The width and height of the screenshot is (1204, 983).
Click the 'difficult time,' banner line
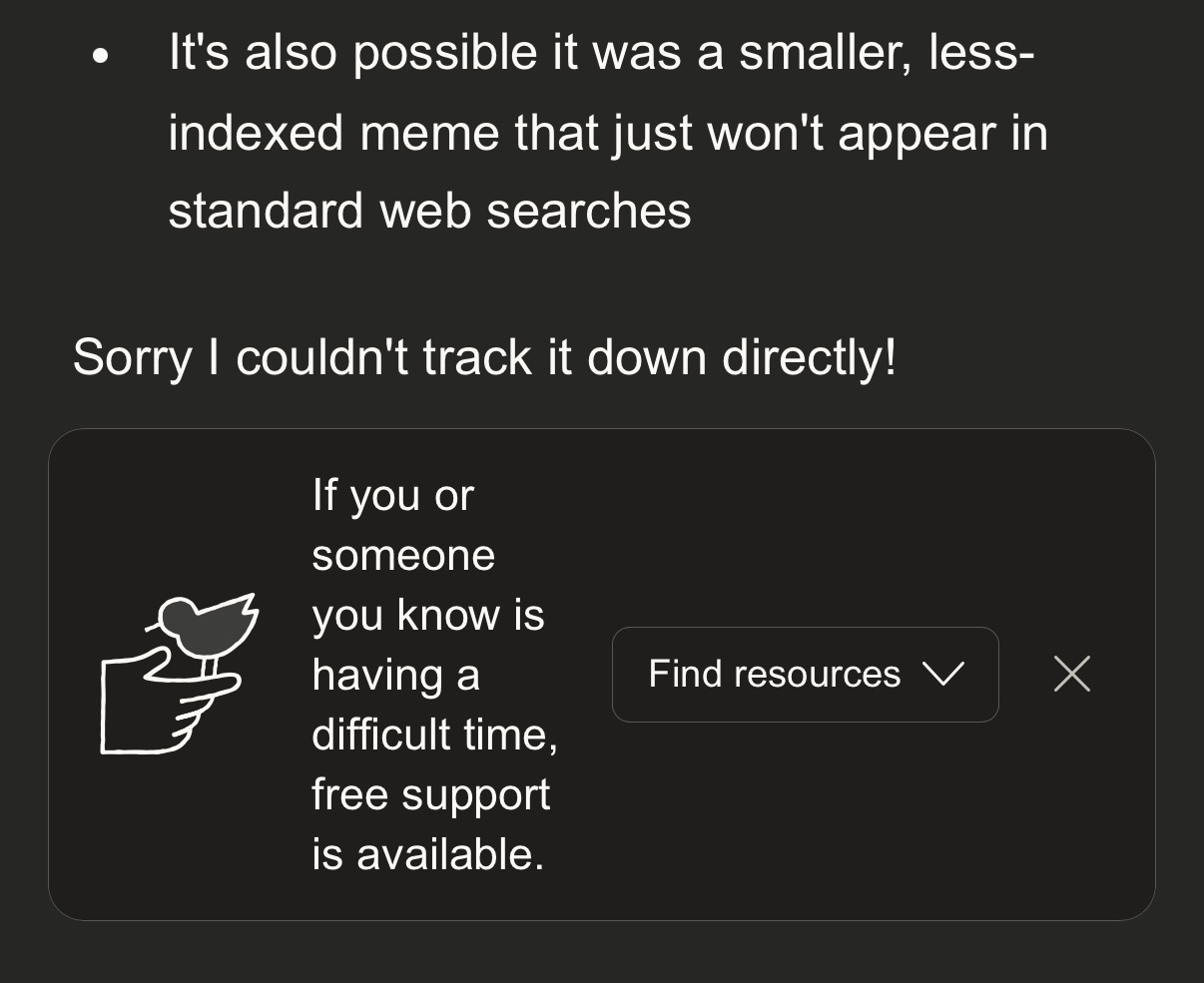[x=434, y=736]
